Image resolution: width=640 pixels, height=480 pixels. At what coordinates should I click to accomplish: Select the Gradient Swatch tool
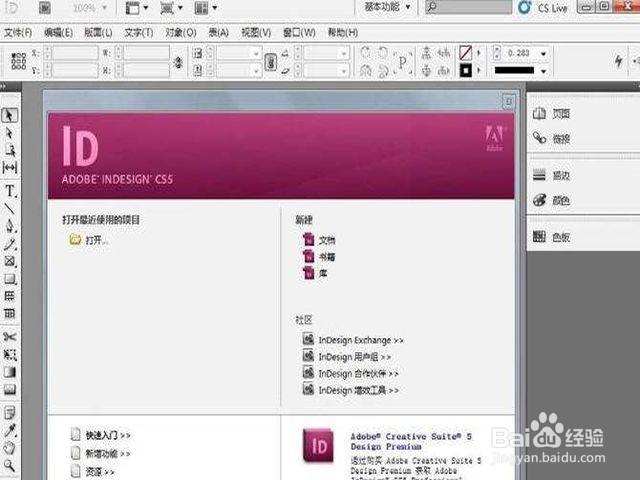coord(10,372)
